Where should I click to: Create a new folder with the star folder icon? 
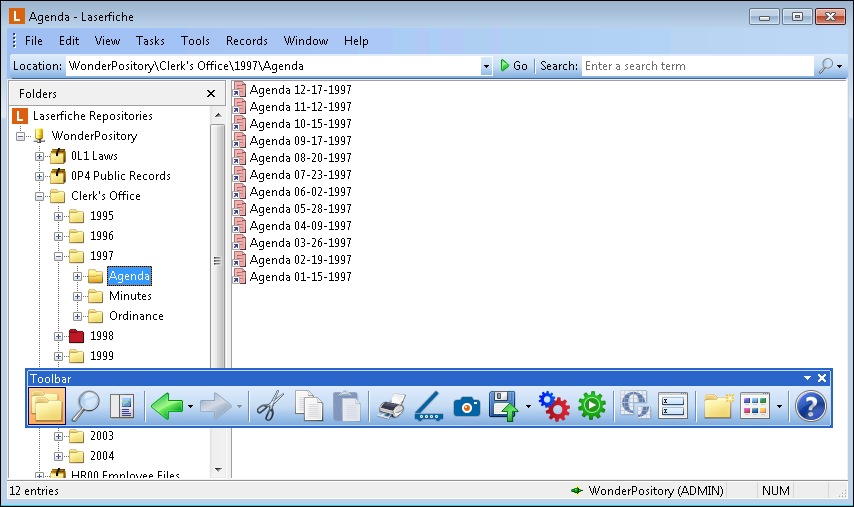point(718,406)
